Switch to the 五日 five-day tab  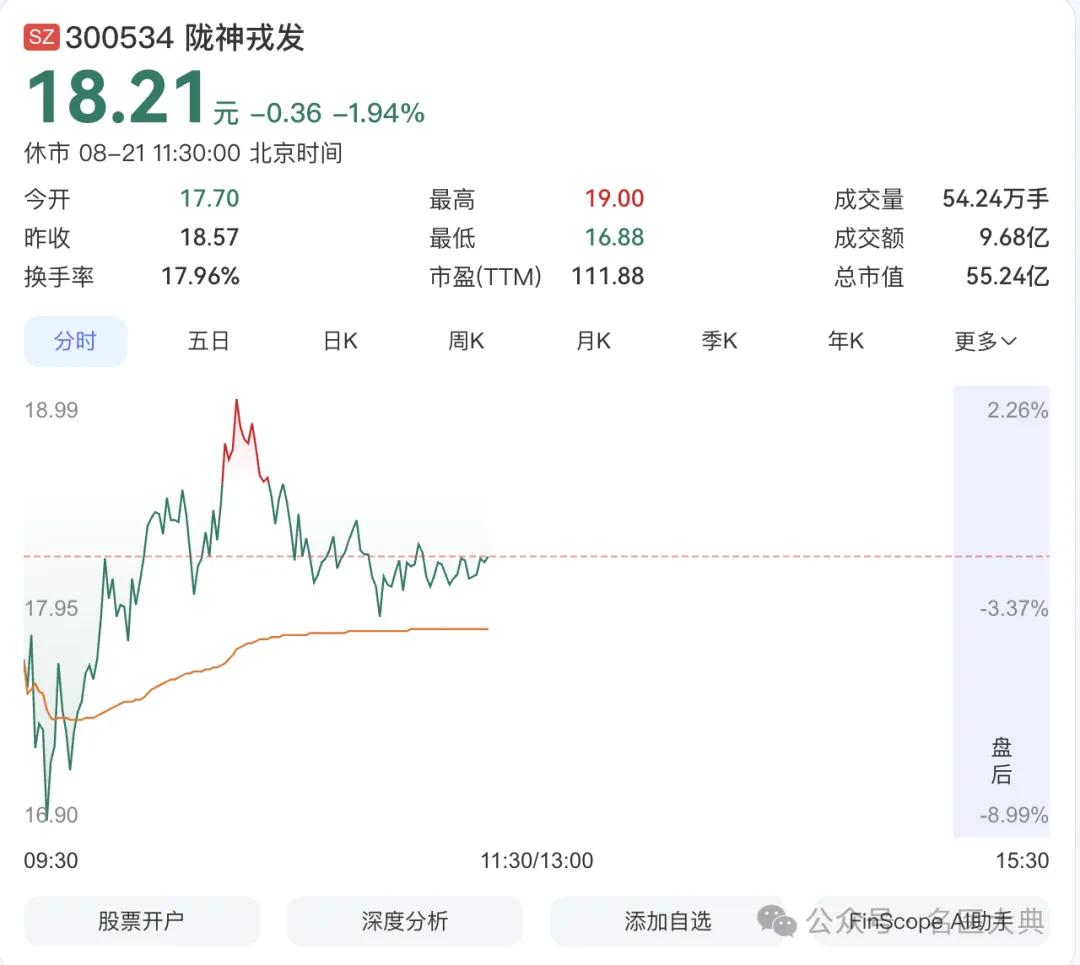(208, 341)
